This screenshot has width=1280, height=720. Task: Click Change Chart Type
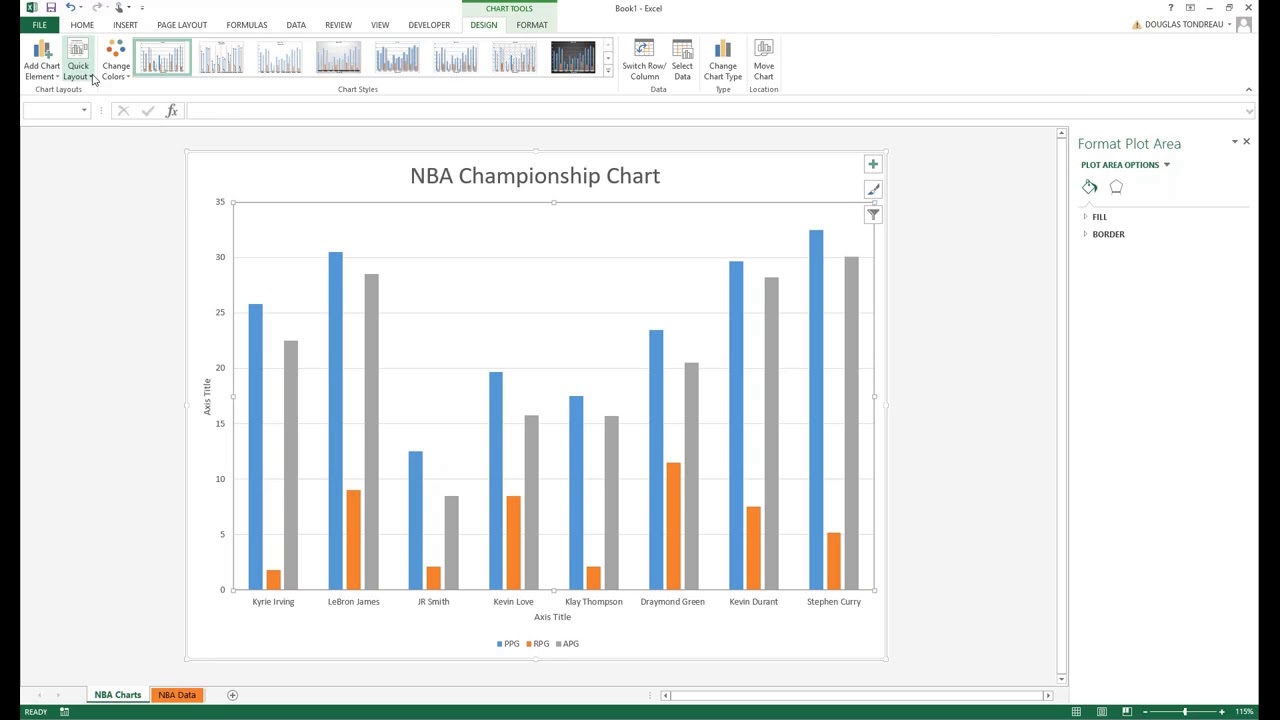[x=722, y=61]
